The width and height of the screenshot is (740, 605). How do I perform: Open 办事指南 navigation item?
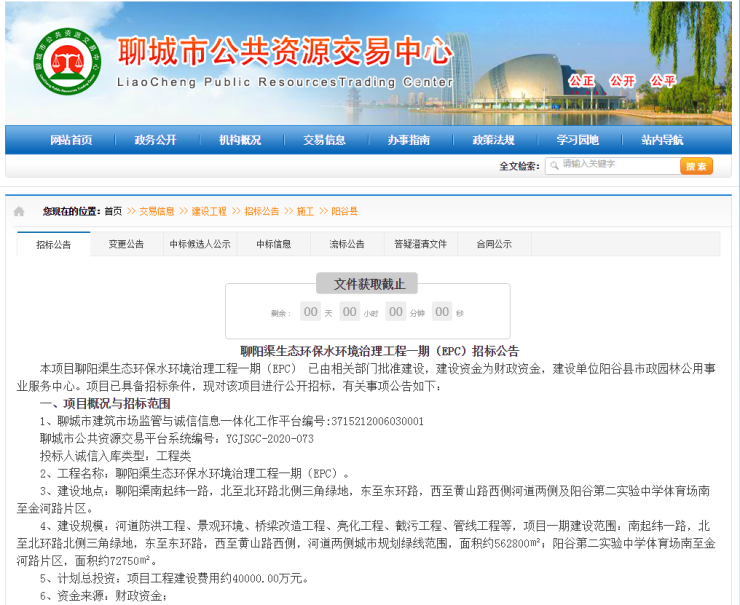(x=409, y=140)
